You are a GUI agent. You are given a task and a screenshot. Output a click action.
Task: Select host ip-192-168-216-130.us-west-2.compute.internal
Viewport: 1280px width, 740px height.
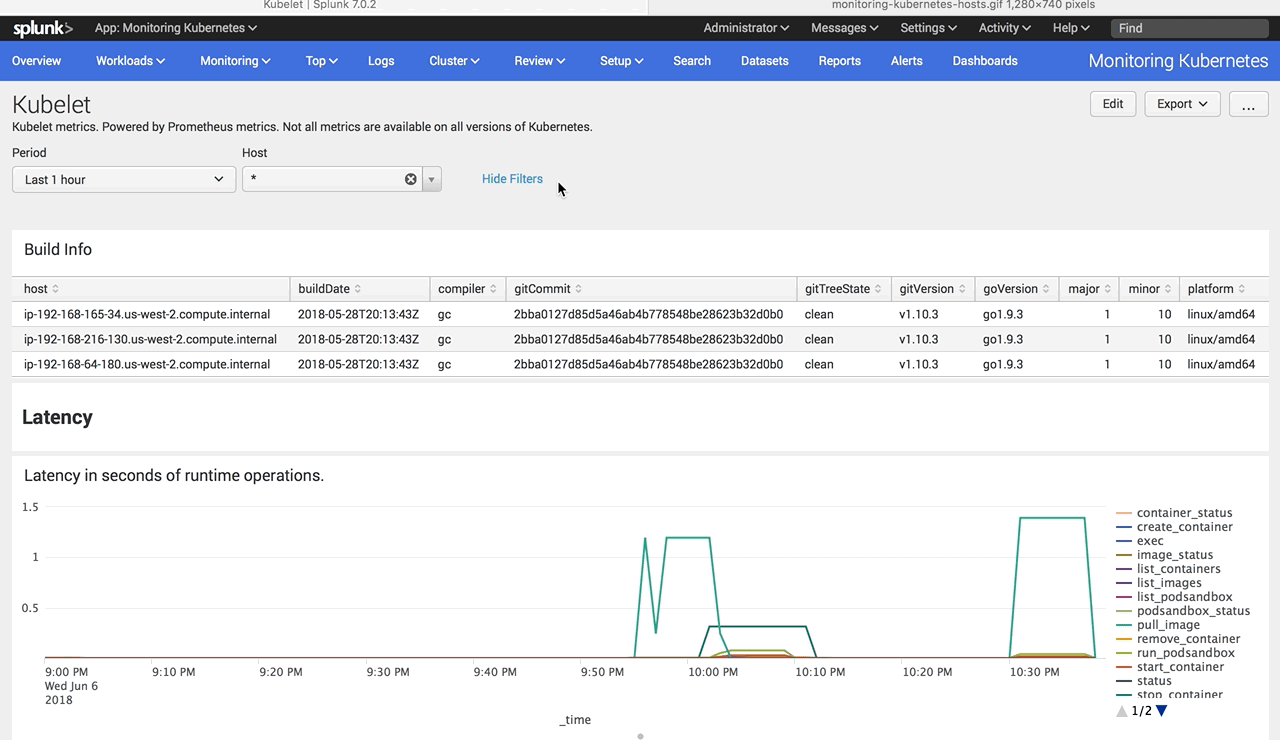tap(150, 339)
